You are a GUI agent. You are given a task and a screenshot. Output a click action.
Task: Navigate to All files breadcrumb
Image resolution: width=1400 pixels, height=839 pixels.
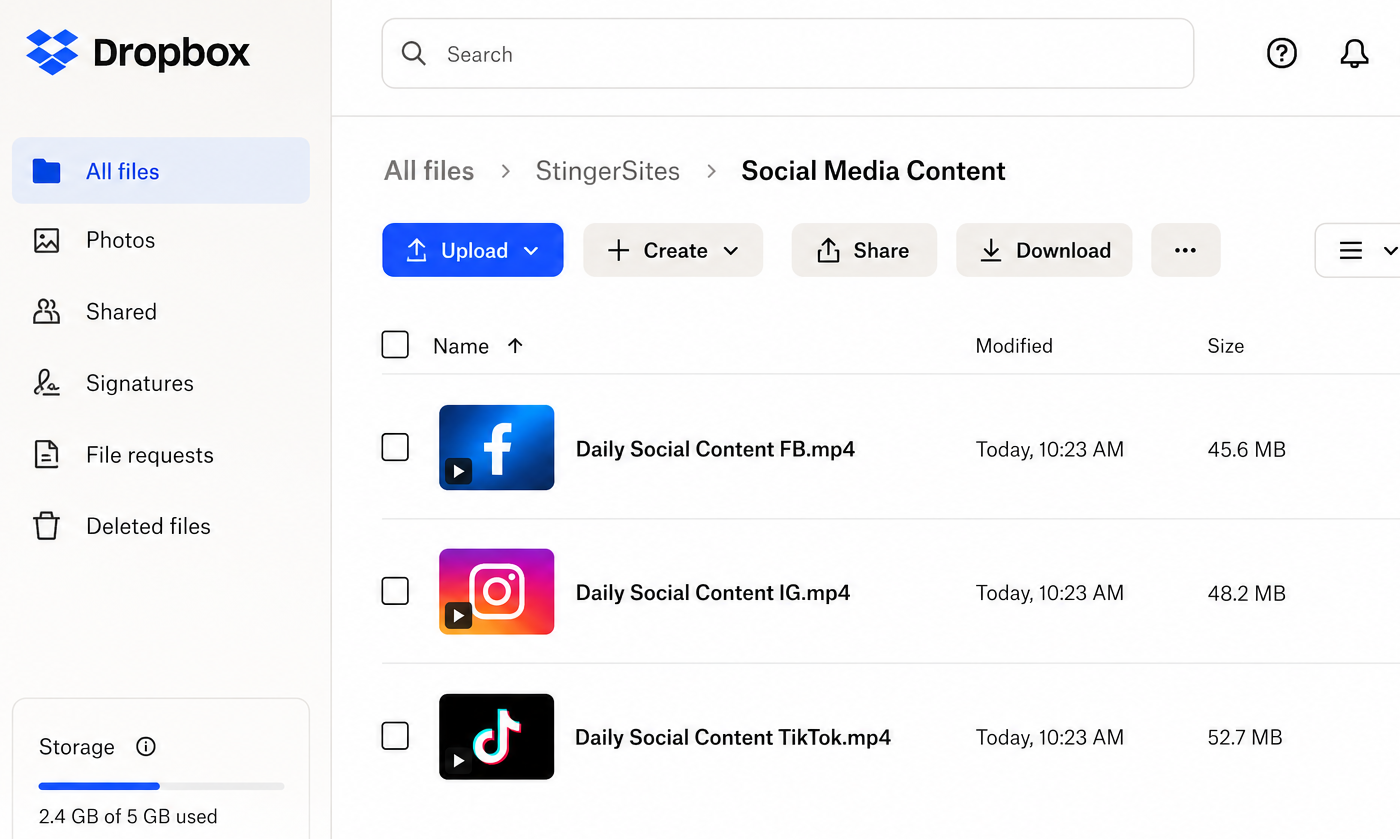click(429, 171)
